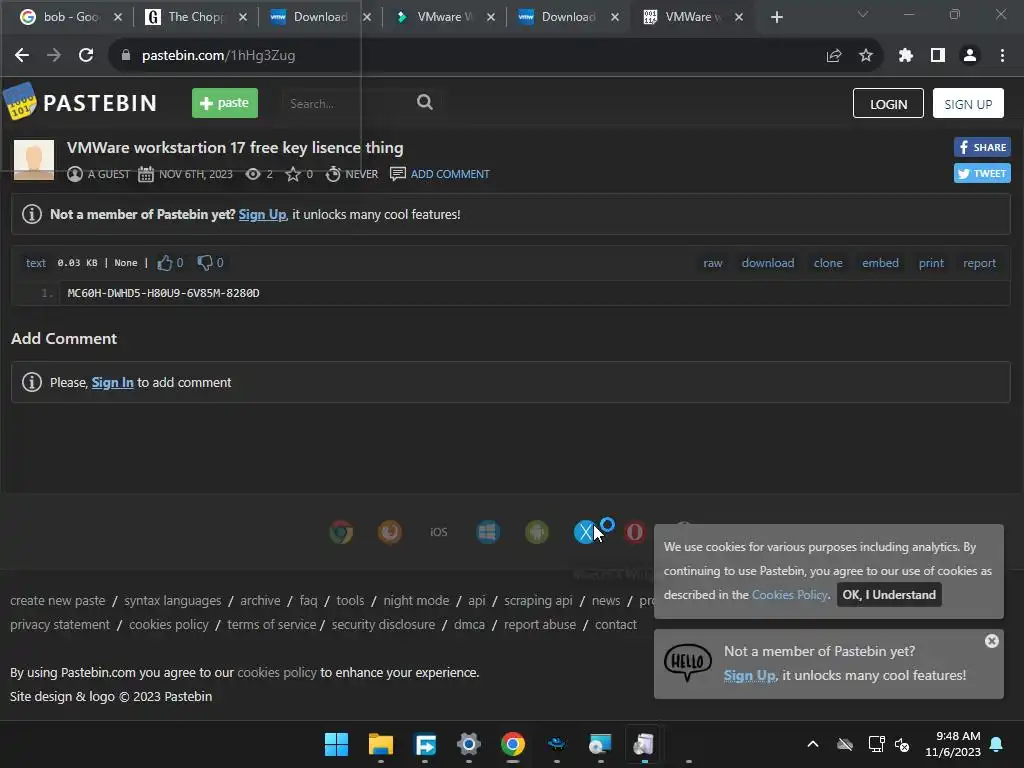1024x768 pixels.
Task: Open the Firefox add-on icon in the footer
Action: tap(390, 532)
